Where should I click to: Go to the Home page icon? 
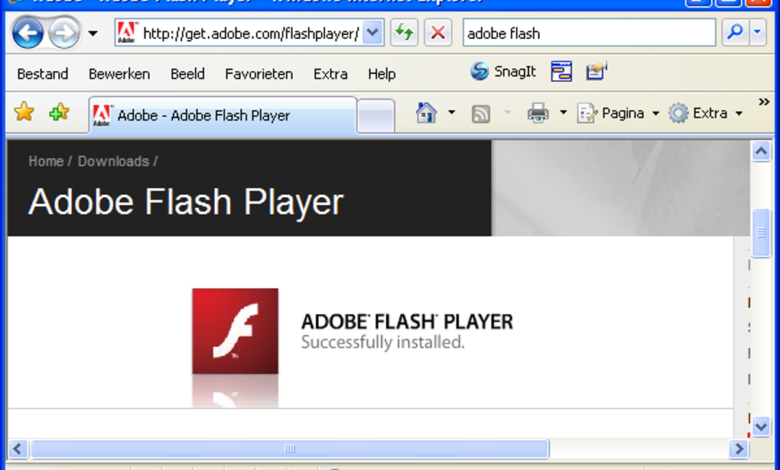426,113
